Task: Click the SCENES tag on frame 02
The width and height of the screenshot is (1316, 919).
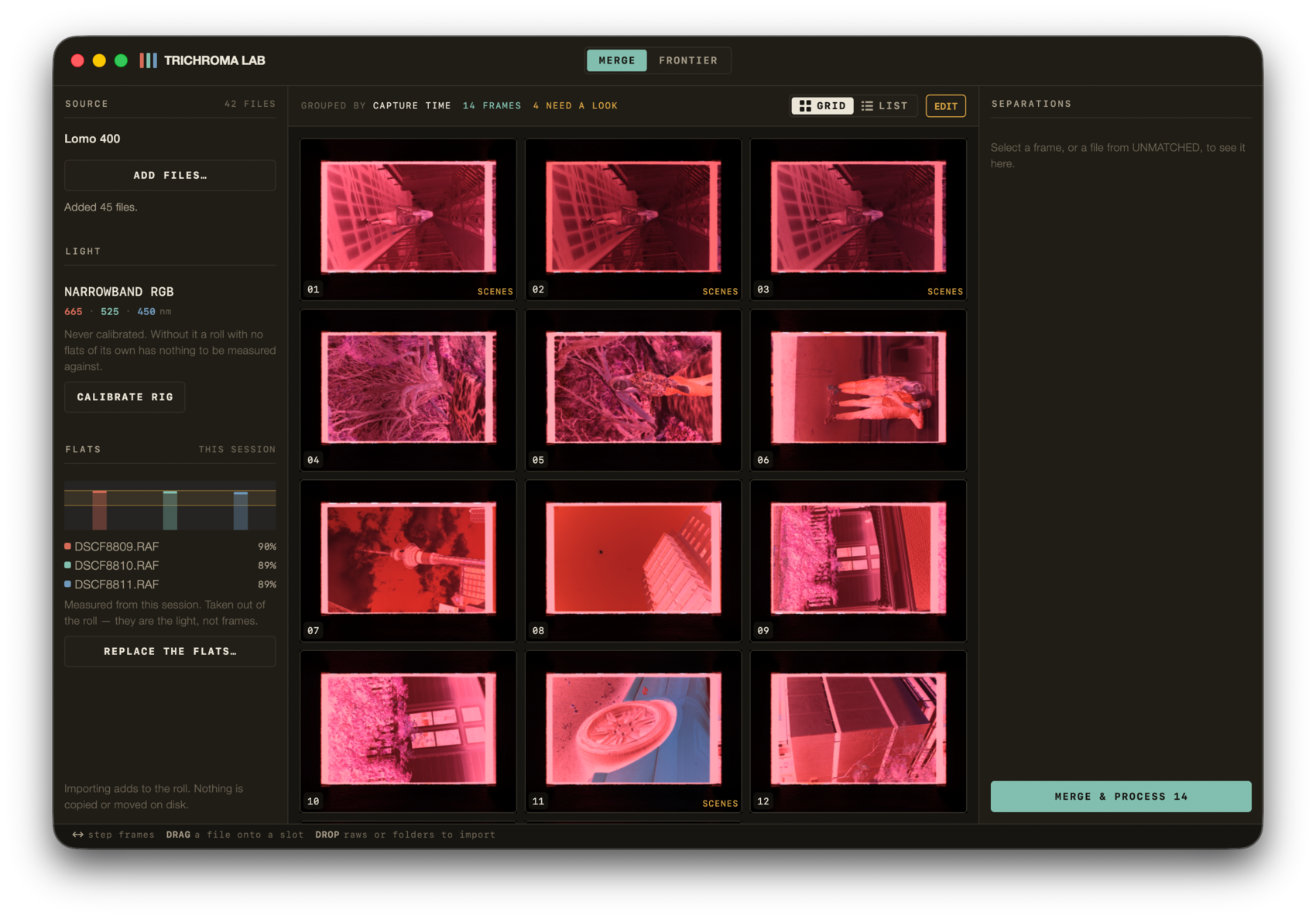Action: [720, 292]
